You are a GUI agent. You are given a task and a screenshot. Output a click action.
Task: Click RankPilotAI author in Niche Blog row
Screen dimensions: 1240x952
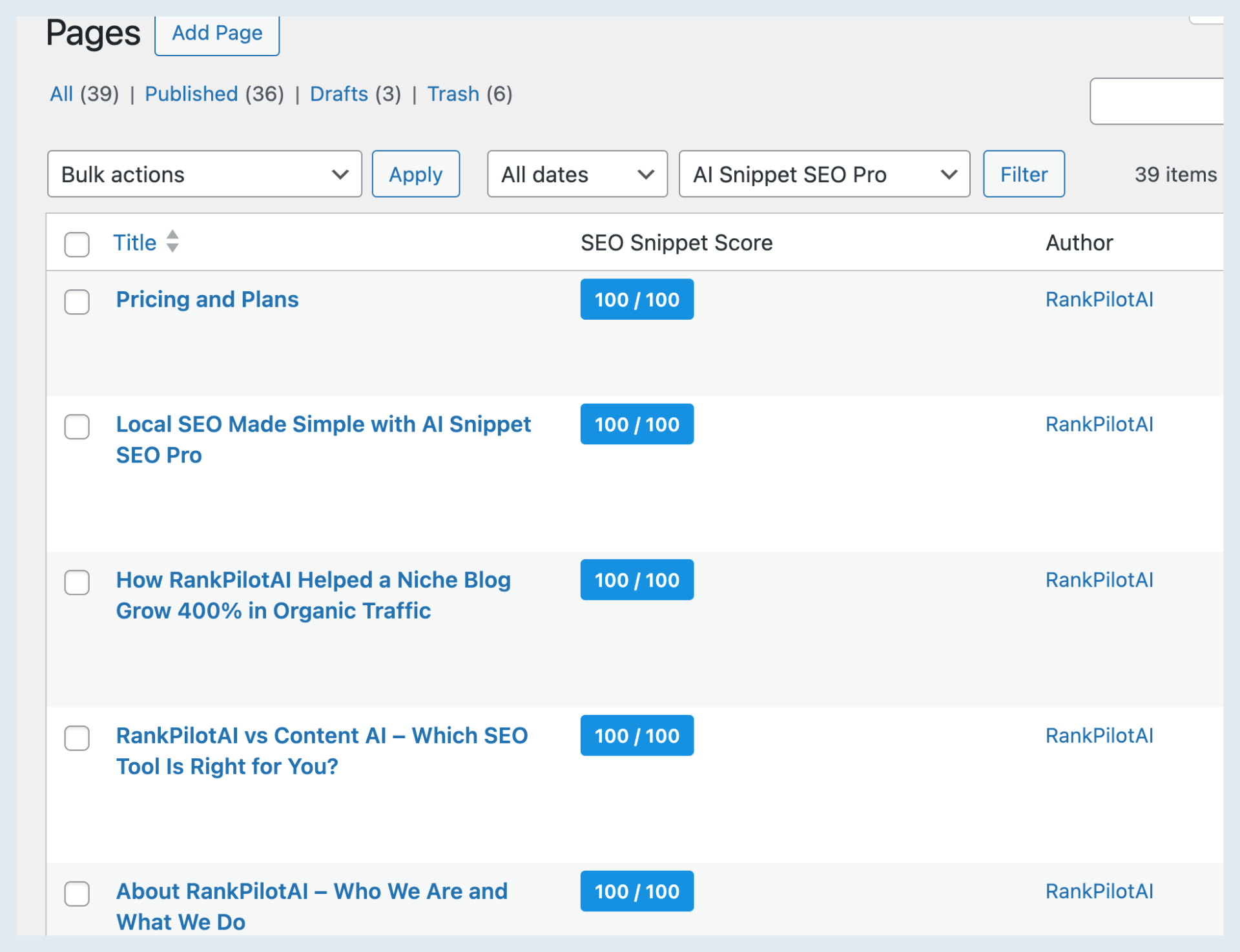[x=1099, y=580]
